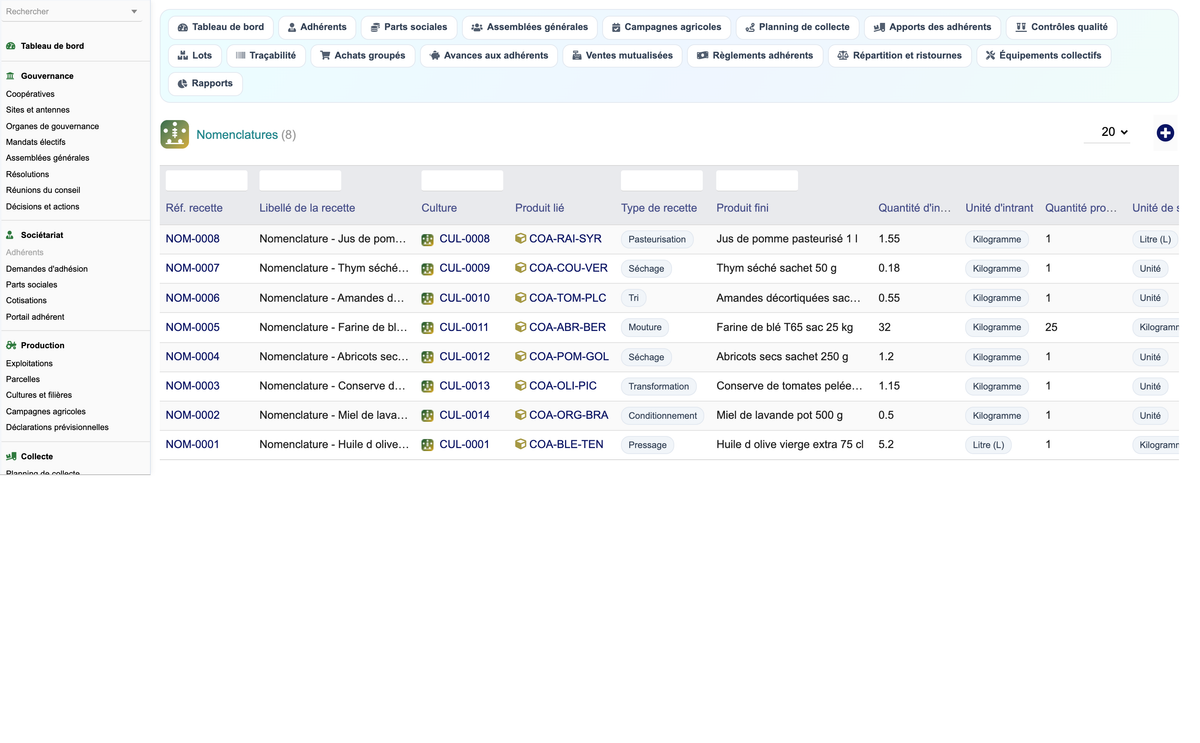Open Coopératives in the sidebar
Screen dimensions: 1200x743
pos(30,94)
